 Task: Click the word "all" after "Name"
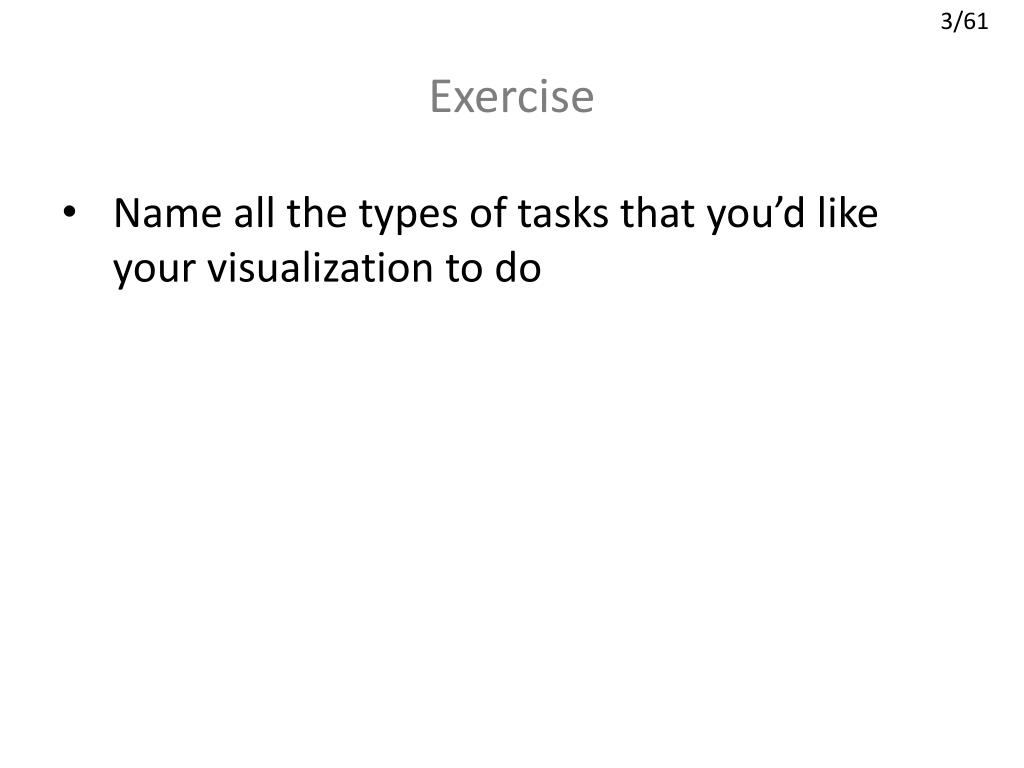tap(253, 212)
